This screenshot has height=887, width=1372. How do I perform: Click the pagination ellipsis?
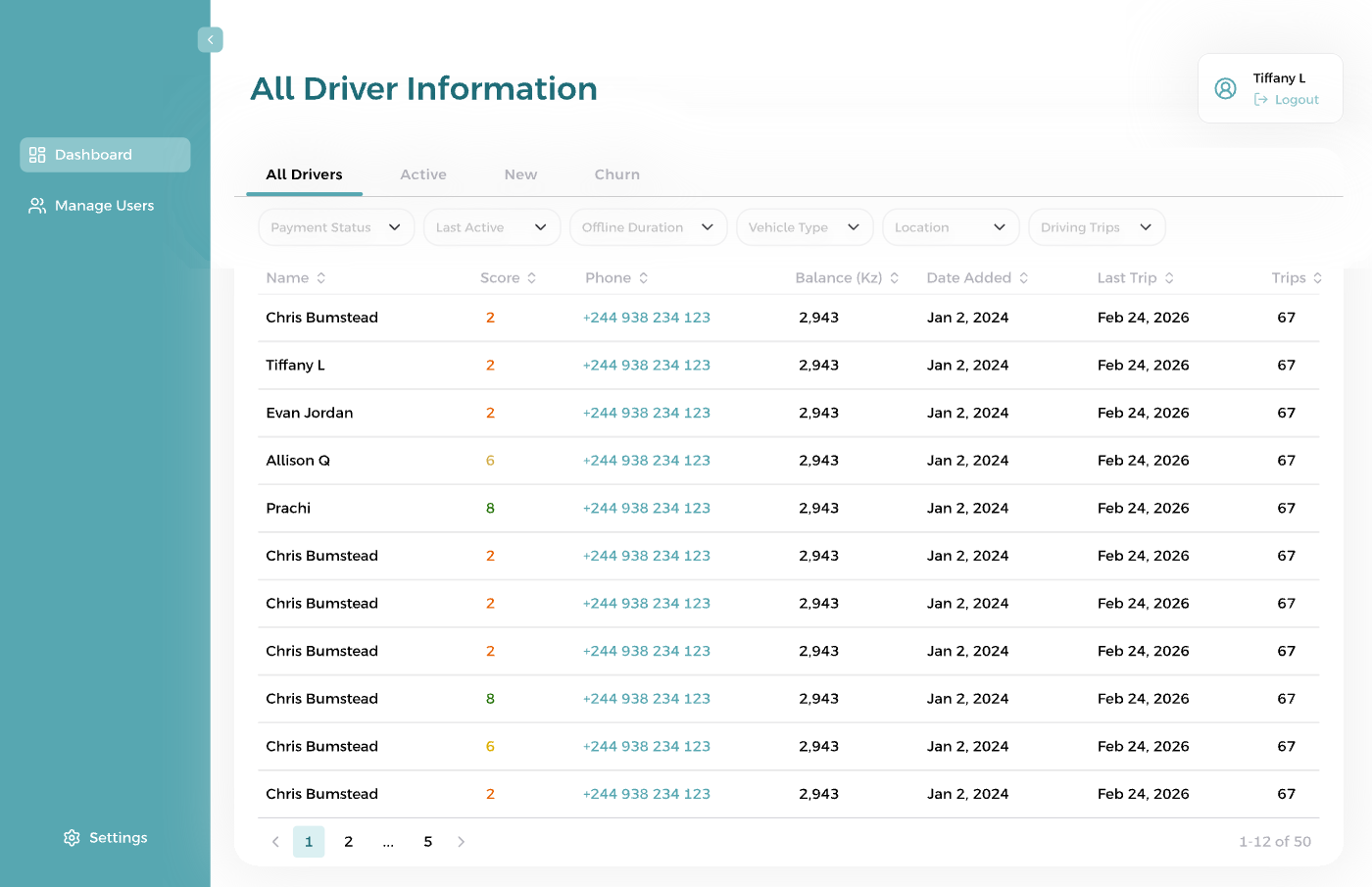pyautogui.click(x=388, y=842)
